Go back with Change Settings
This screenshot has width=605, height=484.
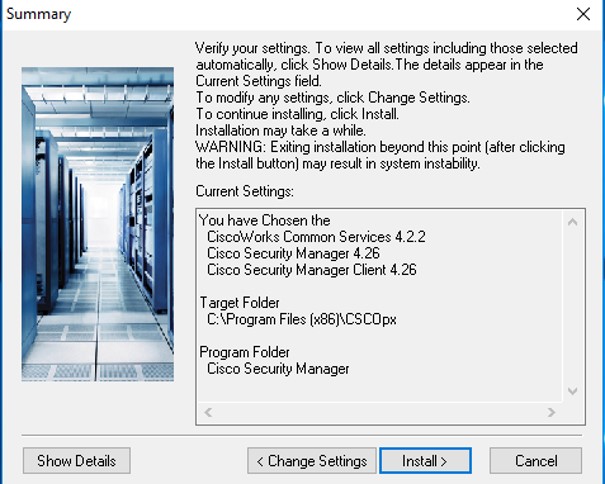[x=312, y=460]
